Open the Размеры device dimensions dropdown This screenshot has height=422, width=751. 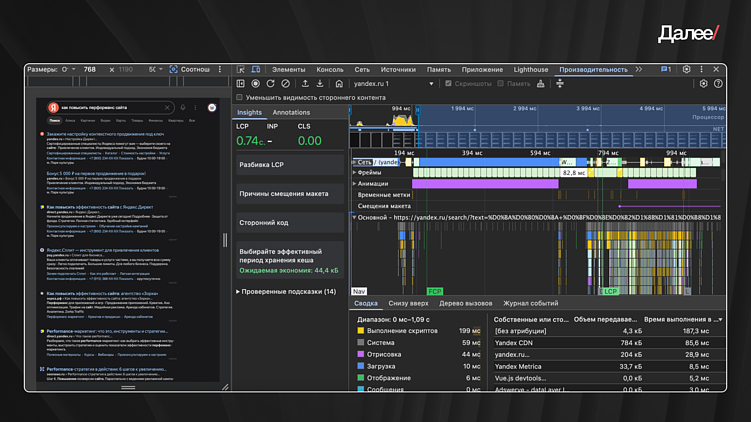[68, 69]
